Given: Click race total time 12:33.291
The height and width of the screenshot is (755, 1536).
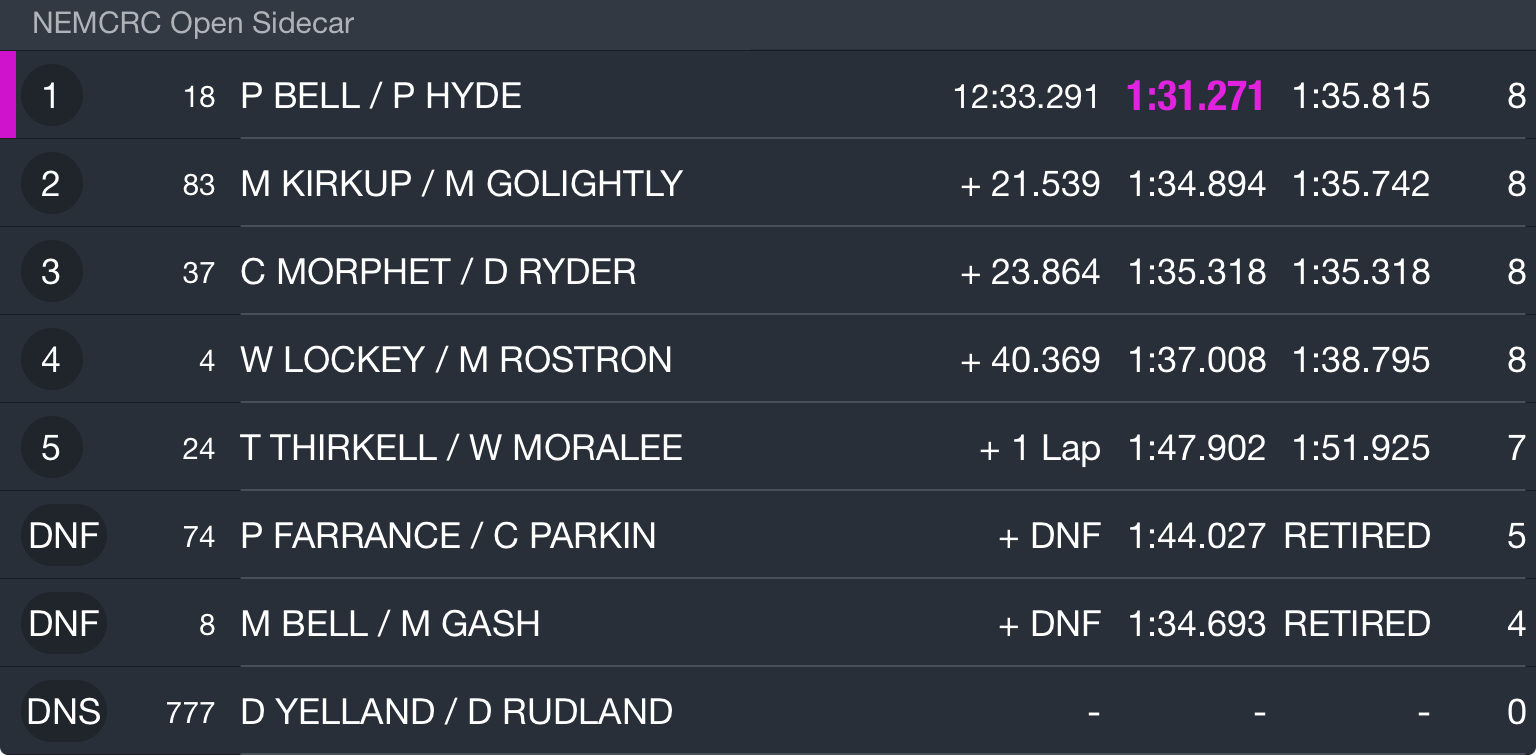Looking at the screenshot, I should coord(1026,96).
